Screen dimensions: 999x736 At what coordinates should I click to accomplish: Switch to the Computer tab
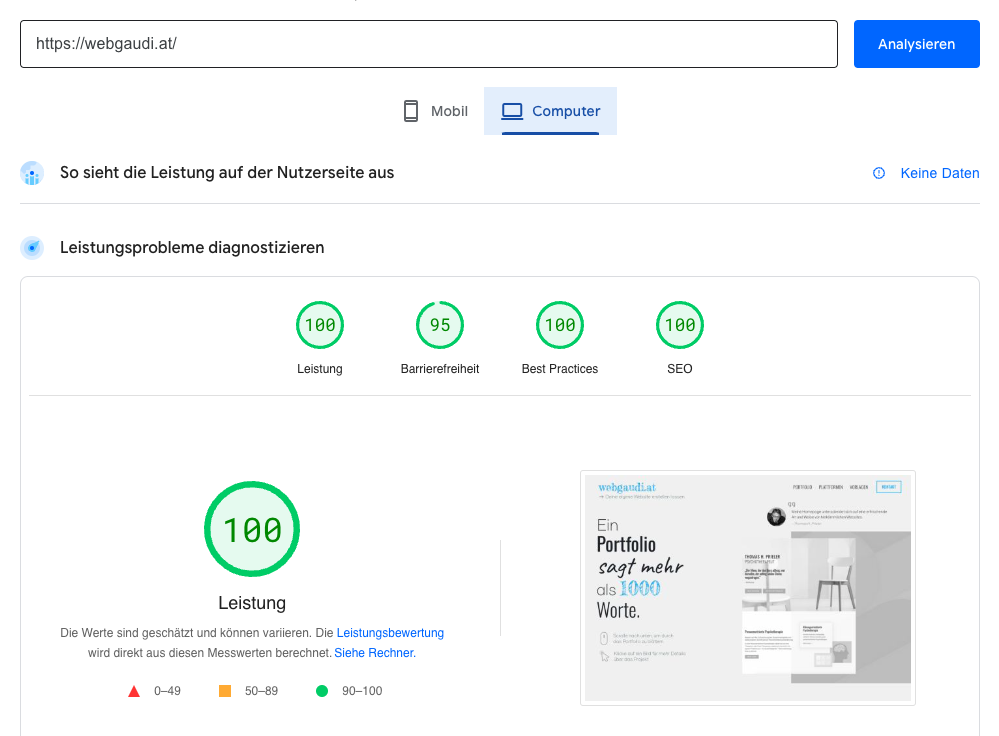point(550,110)
